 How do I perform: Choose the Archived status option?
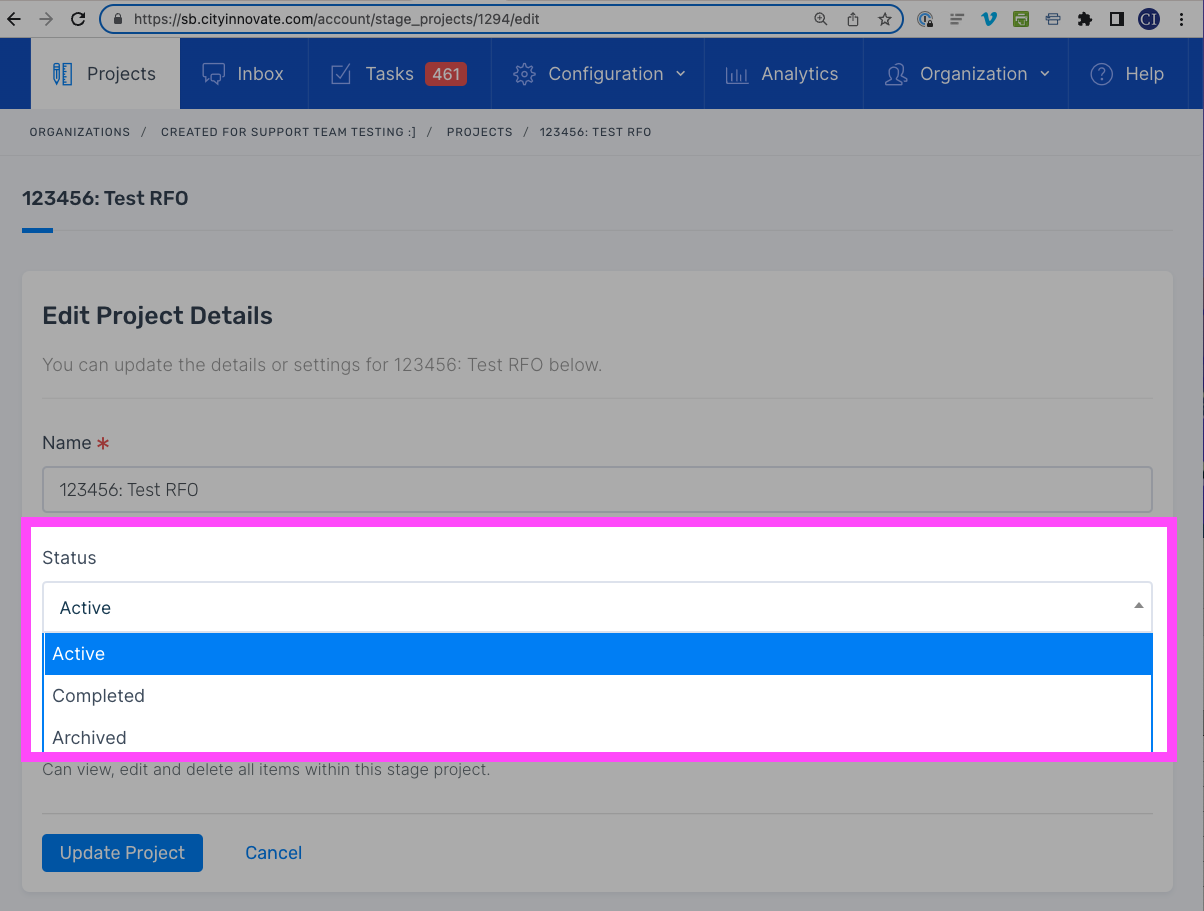pos(598,737)
